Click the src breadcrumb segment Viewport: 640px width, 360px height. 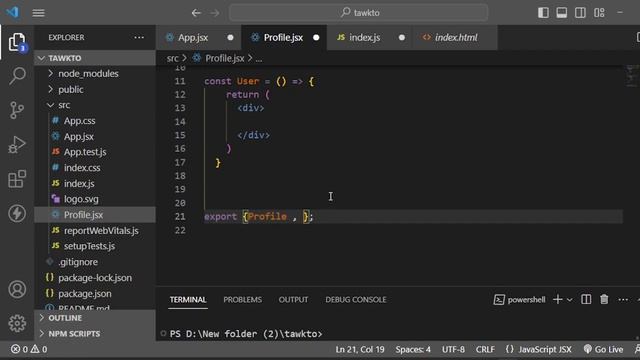pos(172,58)
